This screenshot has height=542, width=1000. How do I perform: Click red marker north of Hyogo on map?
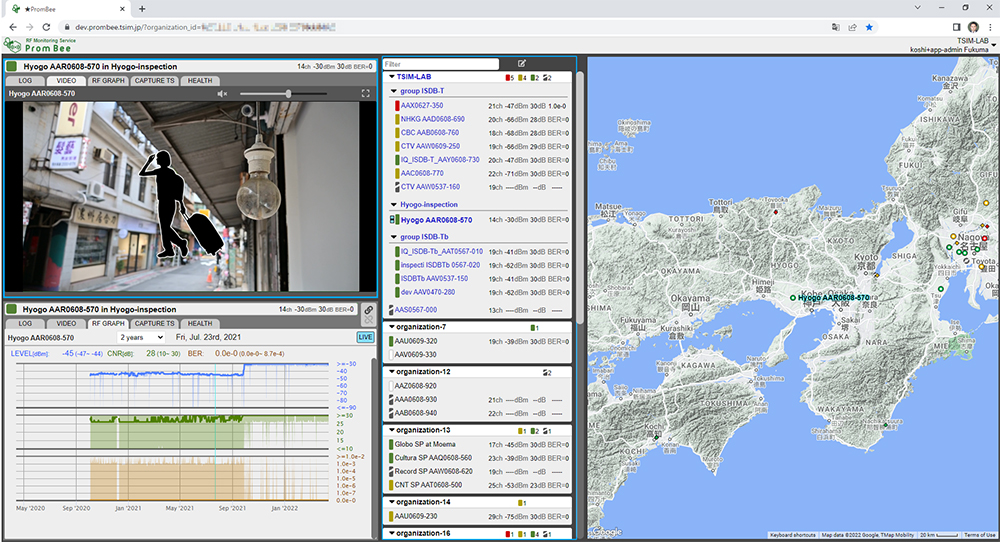tap(776, 212)
